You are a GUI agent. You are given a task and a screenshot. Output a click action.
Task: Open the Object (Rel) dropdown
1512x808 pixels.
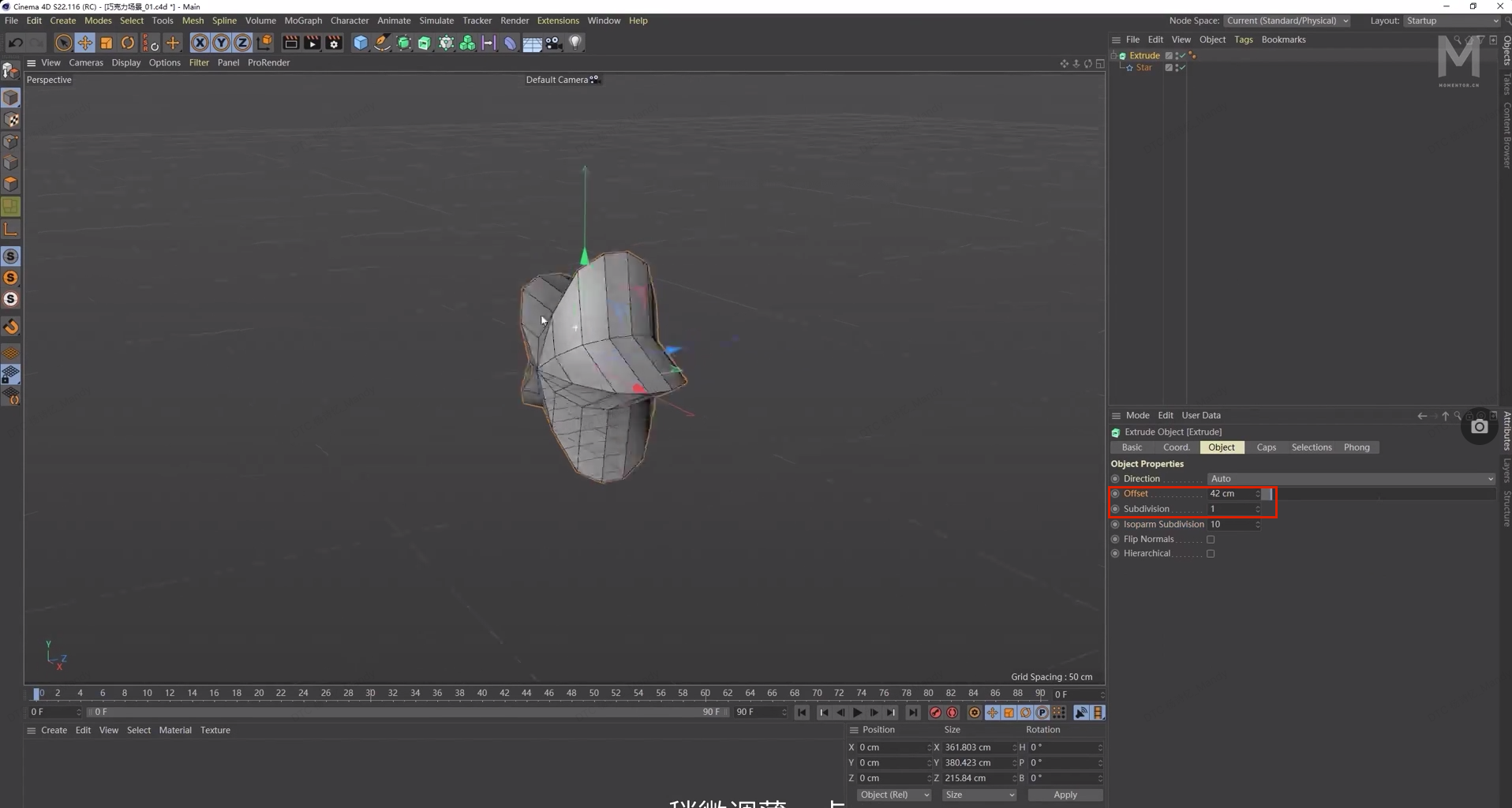894,795
